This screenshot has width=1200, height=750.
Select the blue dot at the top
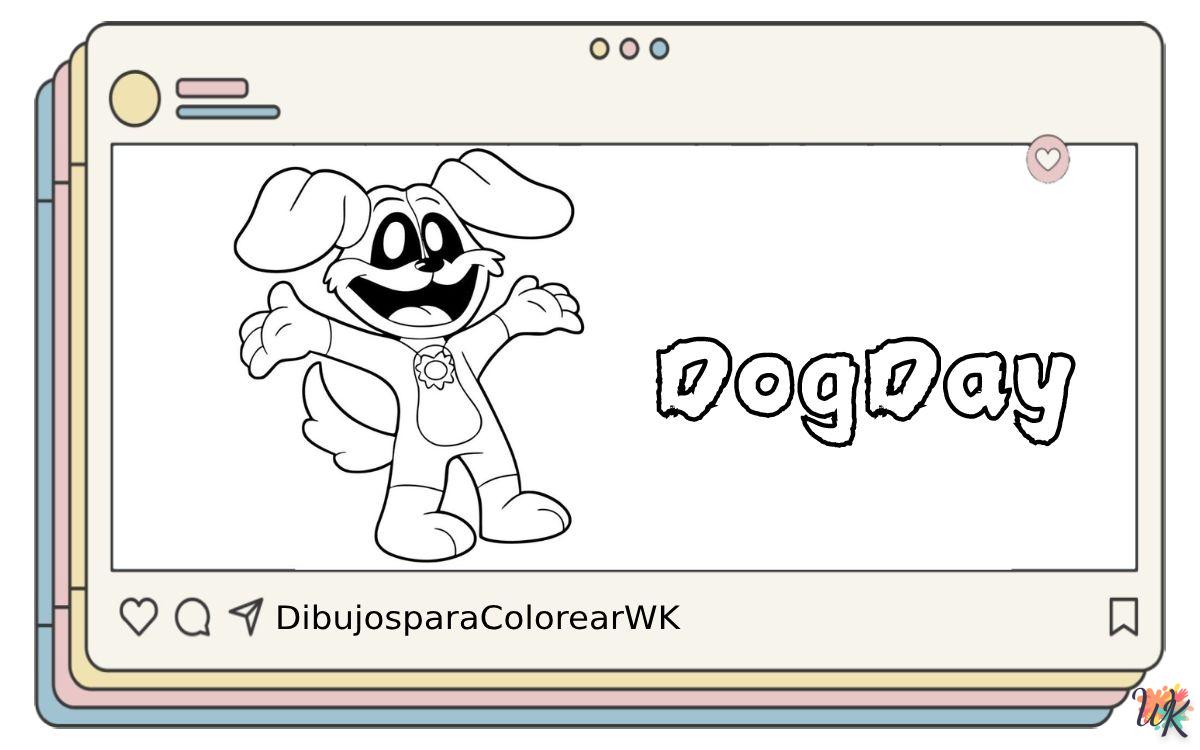click(x=659, y=48)
